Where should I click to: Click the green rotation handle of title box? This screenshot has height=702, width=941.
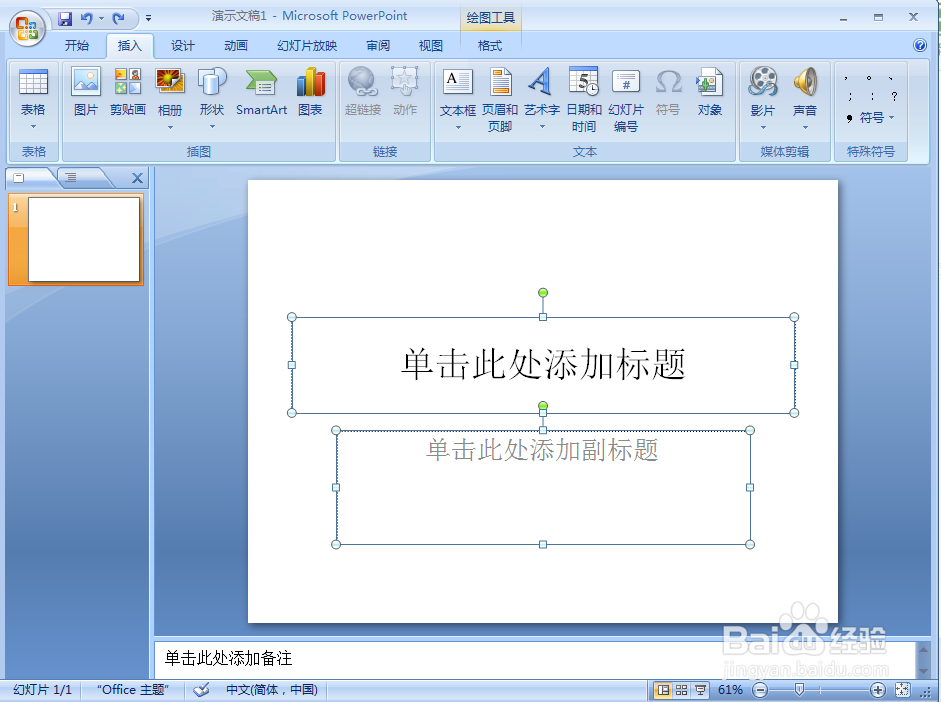543,293
